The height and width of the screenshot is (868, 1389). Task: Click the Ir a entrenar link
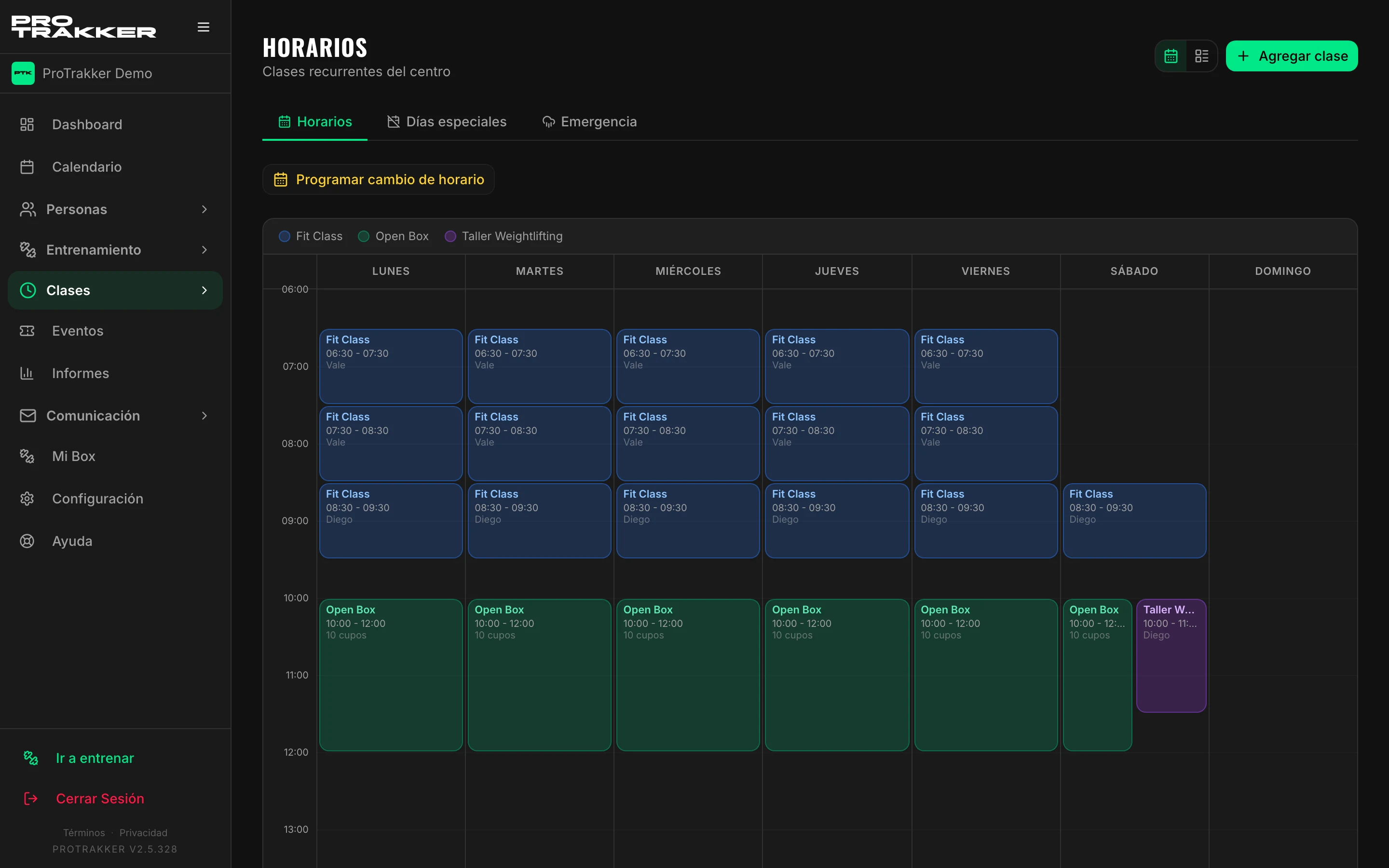click(95, 758)
